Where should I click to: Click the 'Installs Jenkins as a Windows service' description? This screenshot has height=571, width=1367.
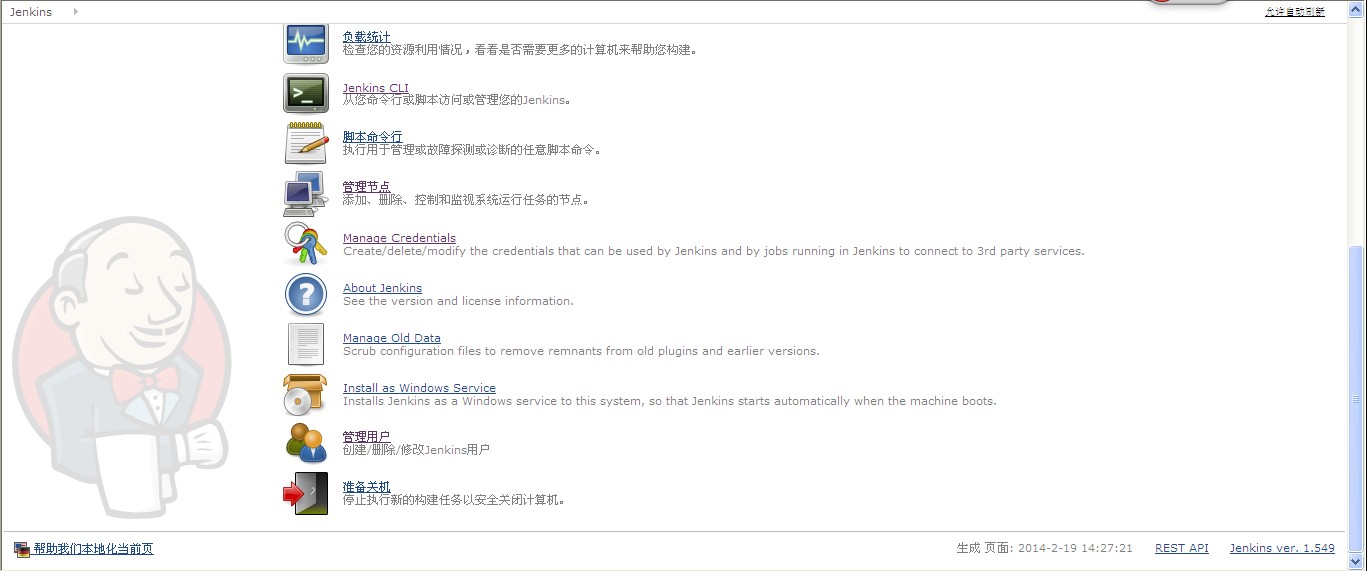coord(670,401)
